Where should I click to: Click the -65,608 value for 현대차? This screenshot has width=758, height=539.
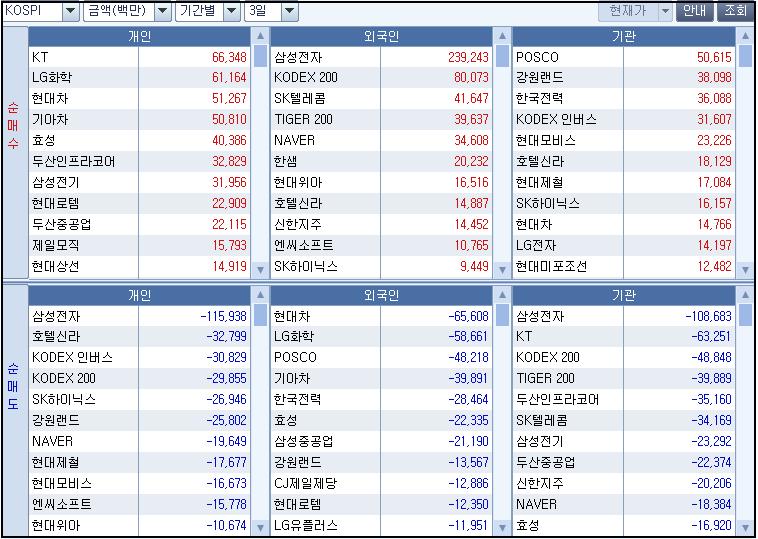click(x=468, y=317)
